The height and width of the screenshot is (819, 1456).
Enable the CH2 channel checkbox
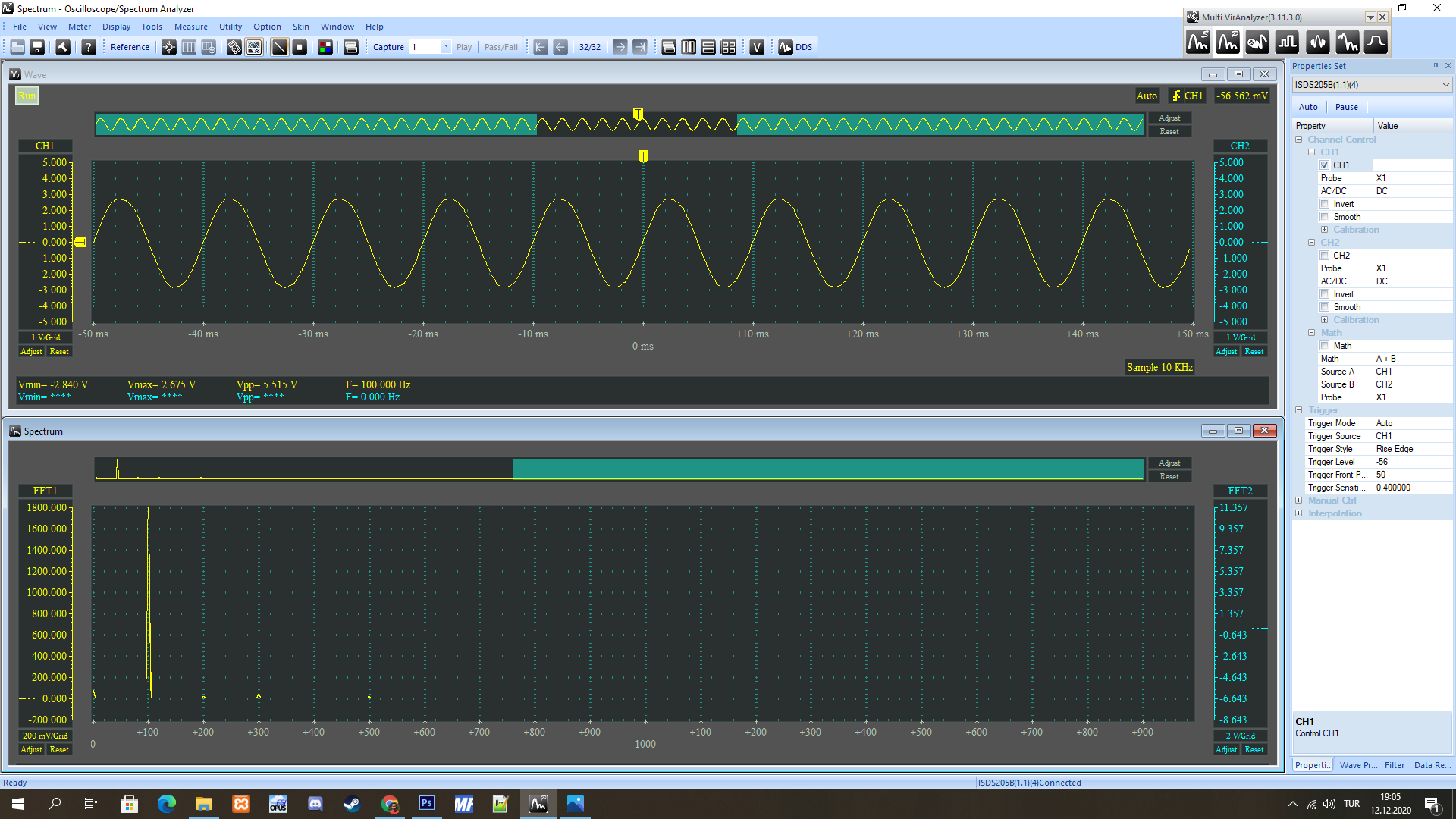click(x=1325, y=256)
